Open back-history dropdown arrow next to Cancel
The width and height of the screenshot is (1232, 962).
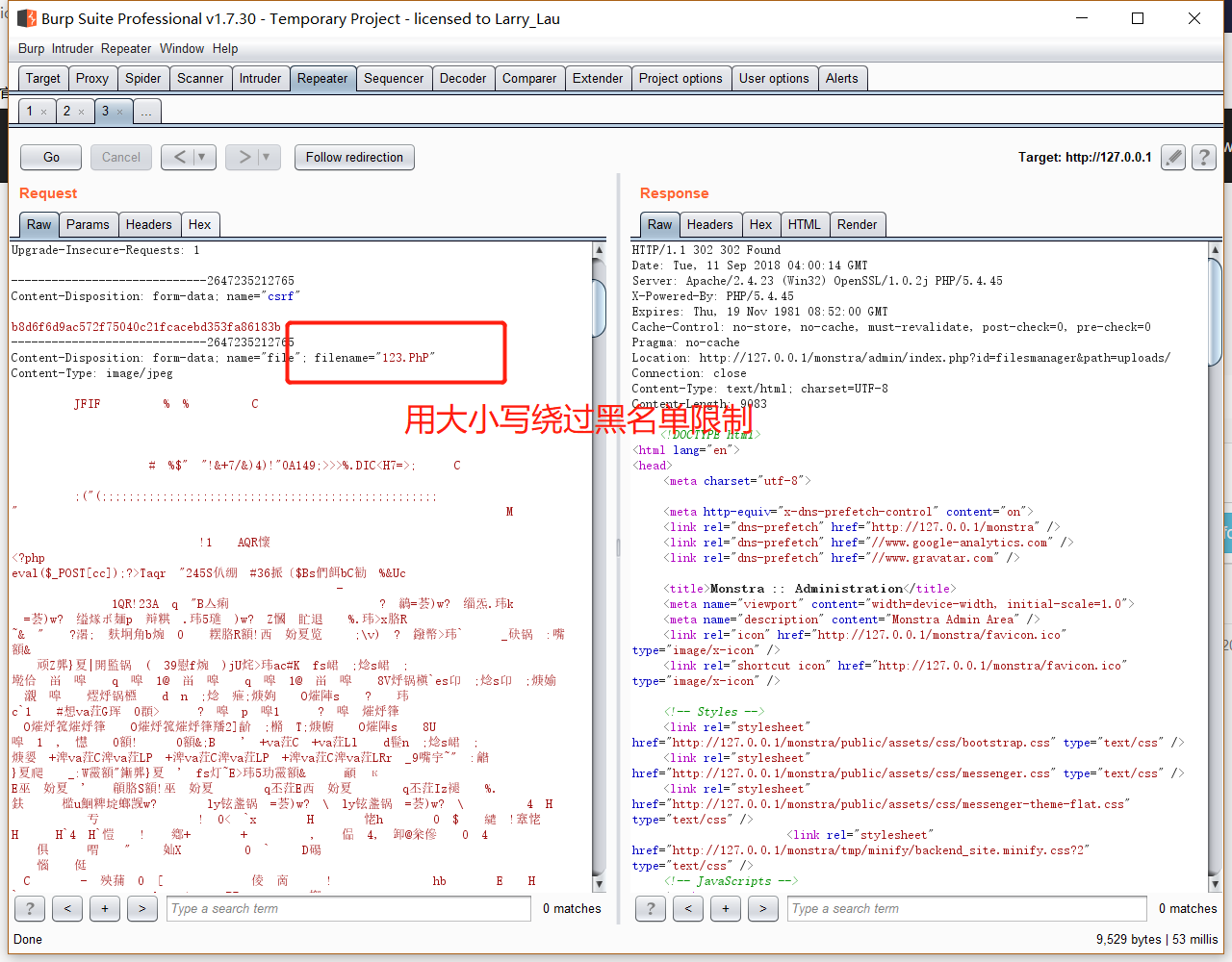pos(204,157)
